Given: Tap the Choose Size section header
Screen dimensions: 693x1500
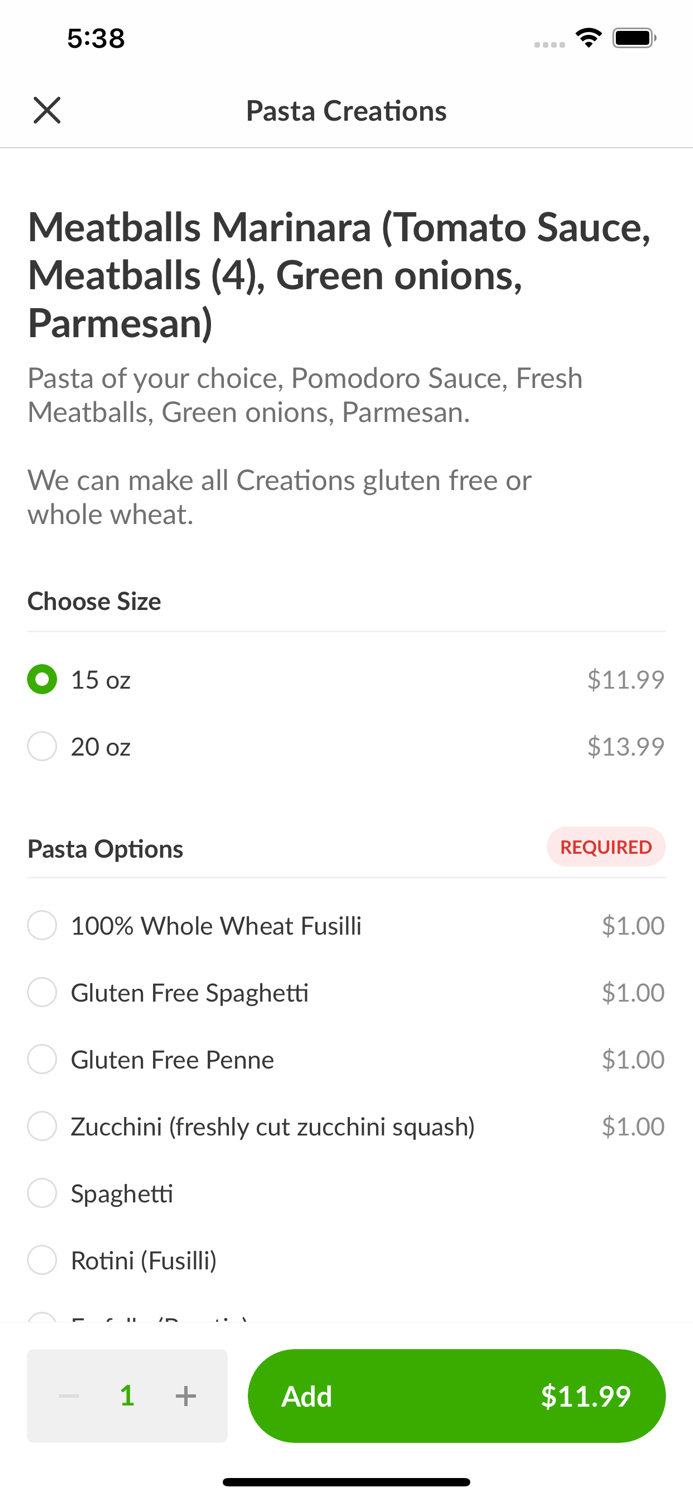Looking at the screenshot, I should [94, 601].
